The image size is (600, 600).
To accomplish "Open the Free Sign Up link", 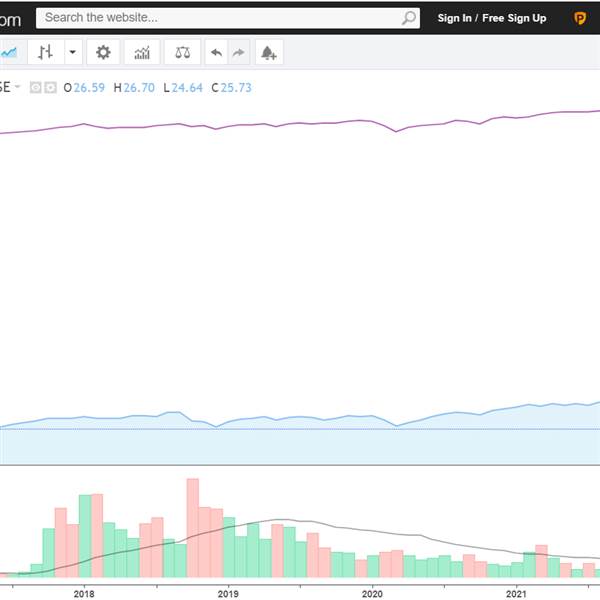I will pyautogui.click(x=514, y=18).
